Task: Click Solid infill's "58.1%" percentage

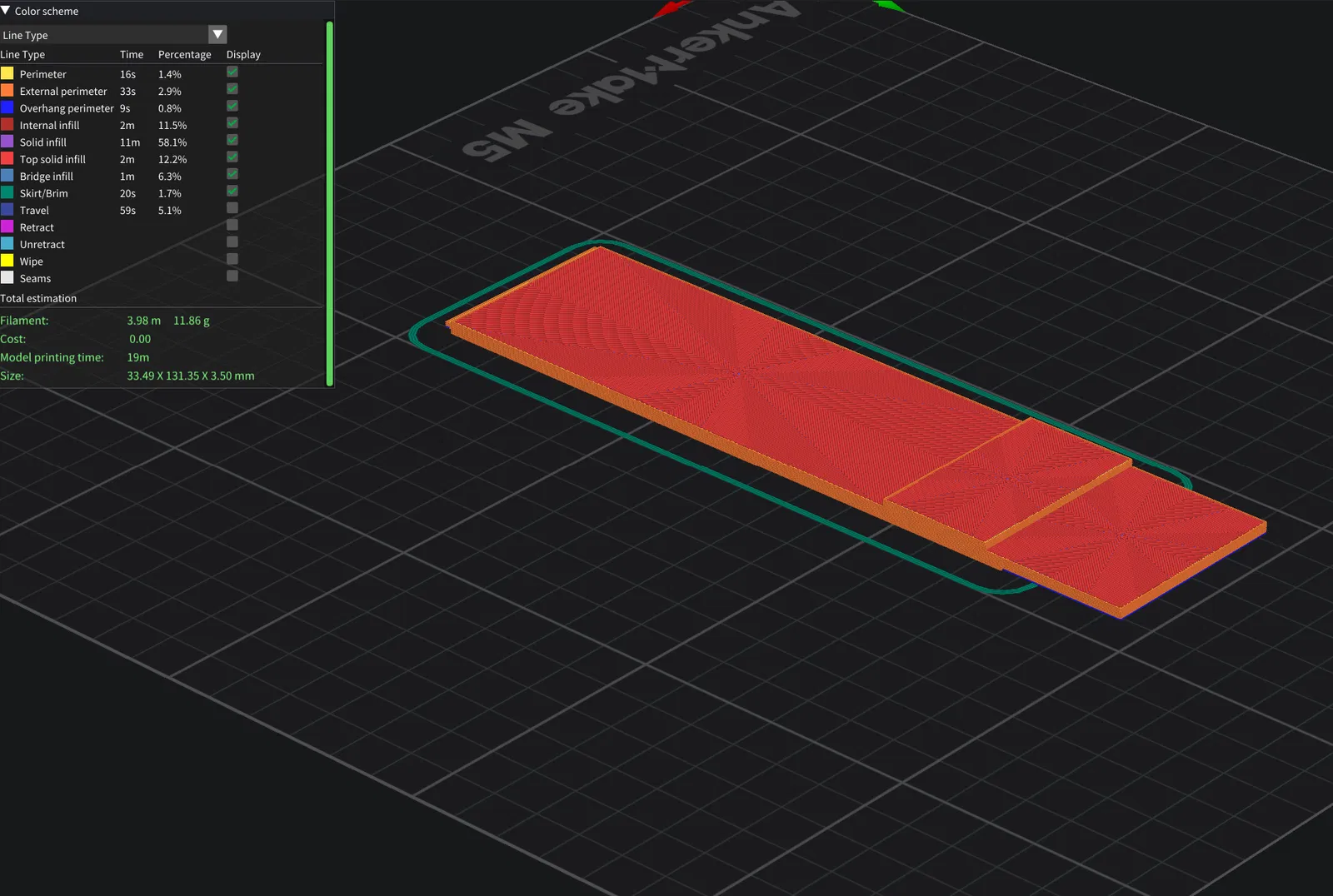Action: coord(172,142)
